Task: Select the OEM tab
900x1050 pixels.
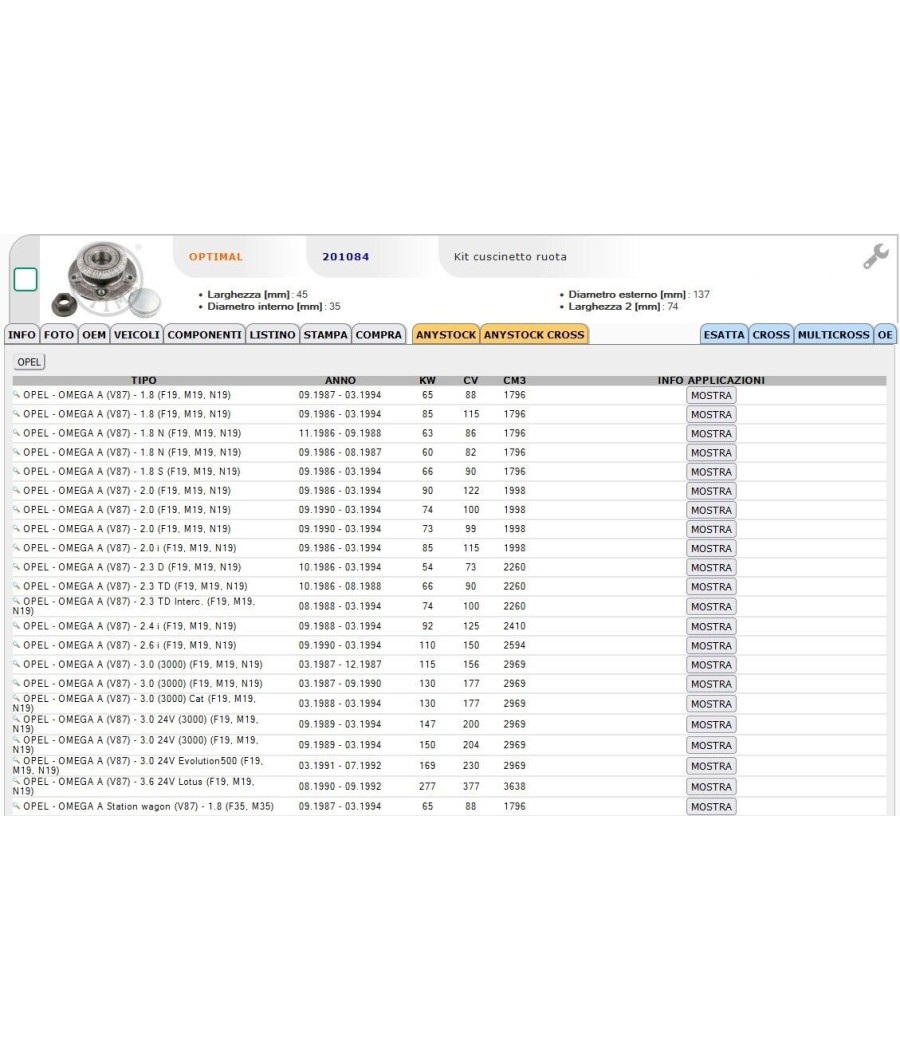Action: click(x=94, y=334)
